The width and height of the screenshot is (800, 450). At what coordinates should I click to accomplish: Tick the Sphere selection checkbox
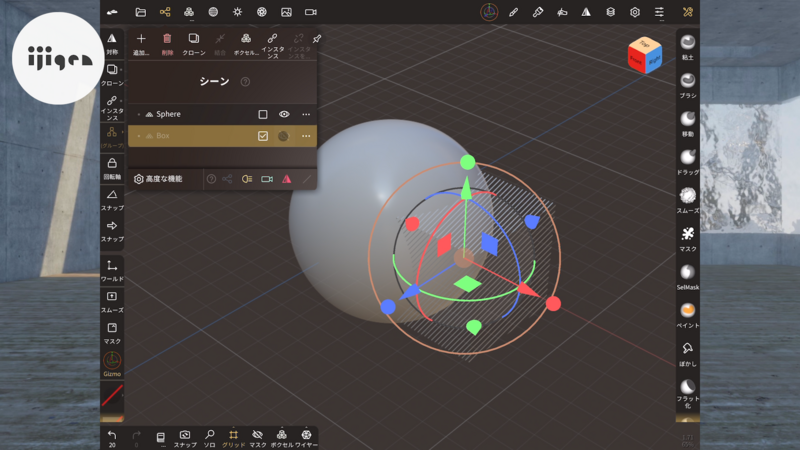263,114
